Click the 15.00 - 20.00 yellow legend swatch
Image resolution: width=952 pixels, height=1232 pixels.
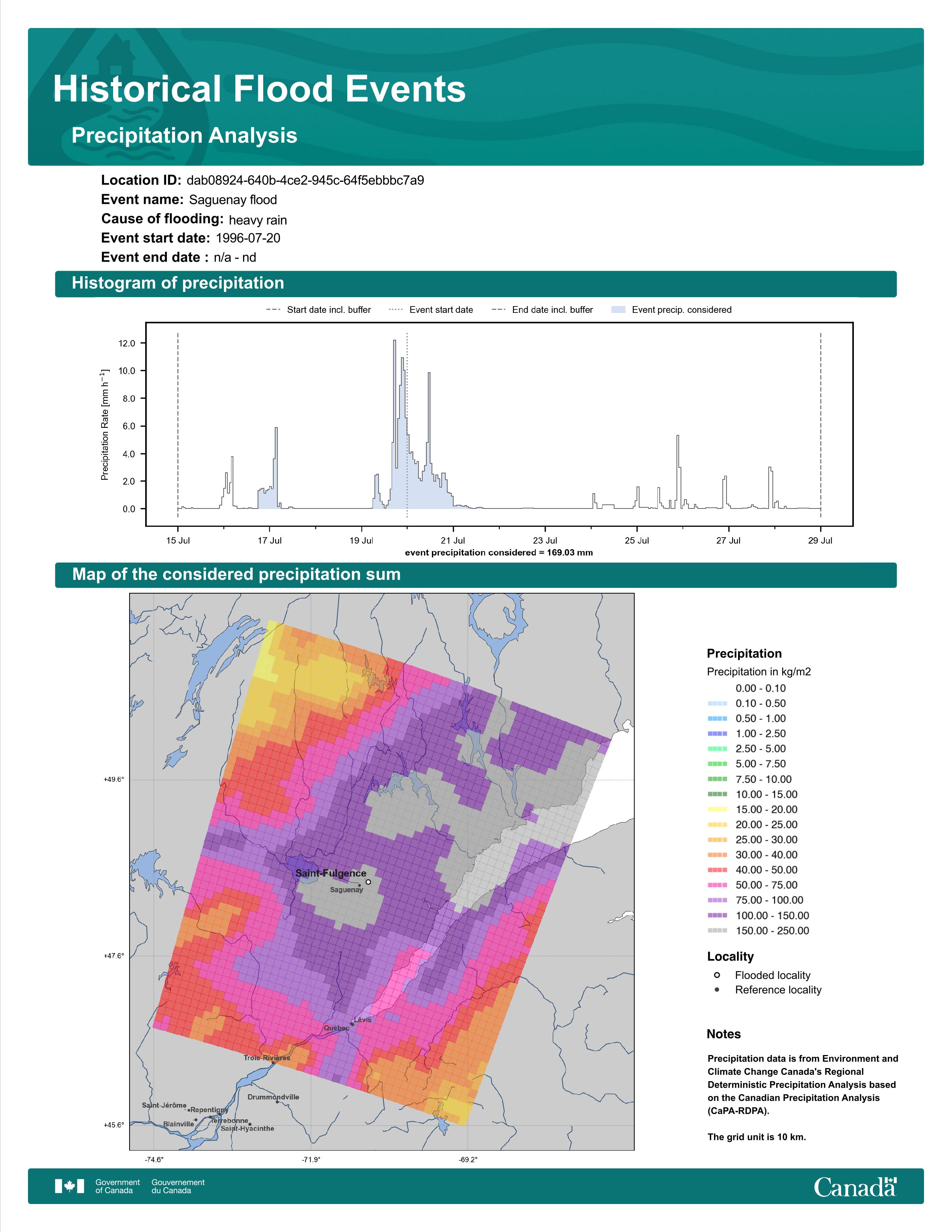[x=718, y=809]
